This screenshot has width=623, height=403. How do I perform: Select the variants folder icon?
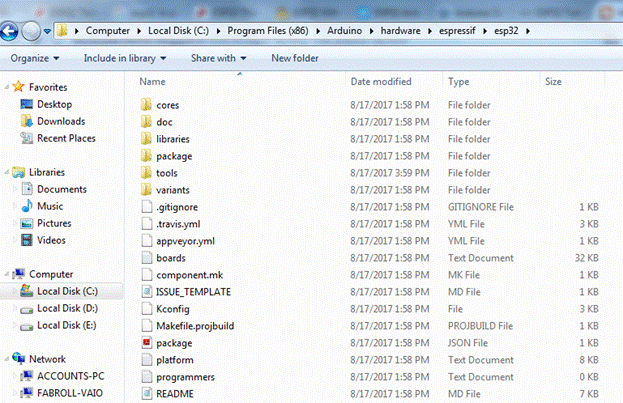click(146, 190)
